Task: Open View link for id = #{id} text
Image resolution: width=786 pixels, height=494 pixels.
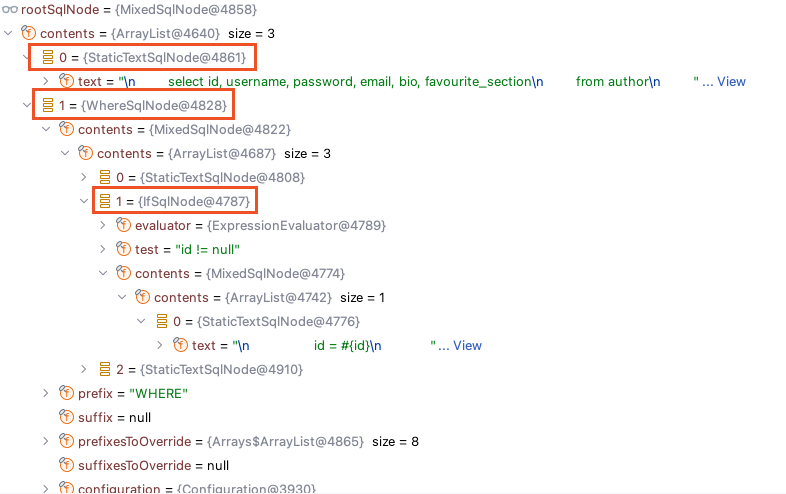Action: (x=467, y=346)
